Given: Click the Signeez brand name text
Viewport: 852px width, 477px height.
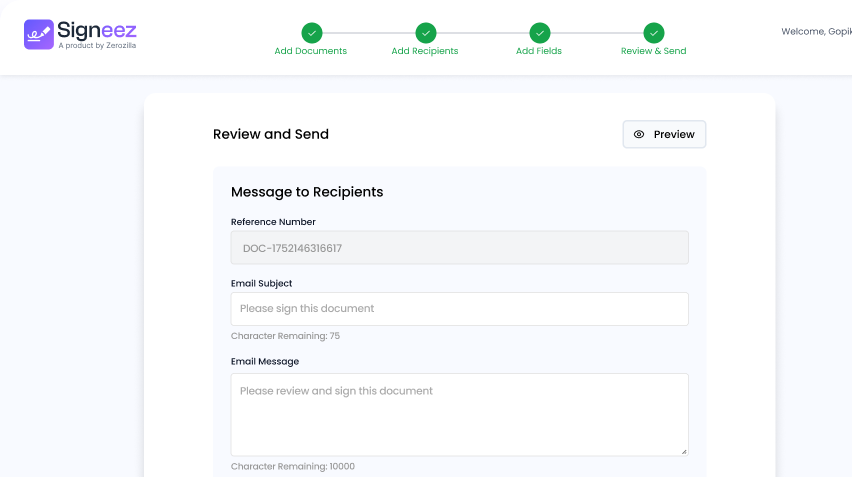Looking at the screenshot, I should point(97,30).
